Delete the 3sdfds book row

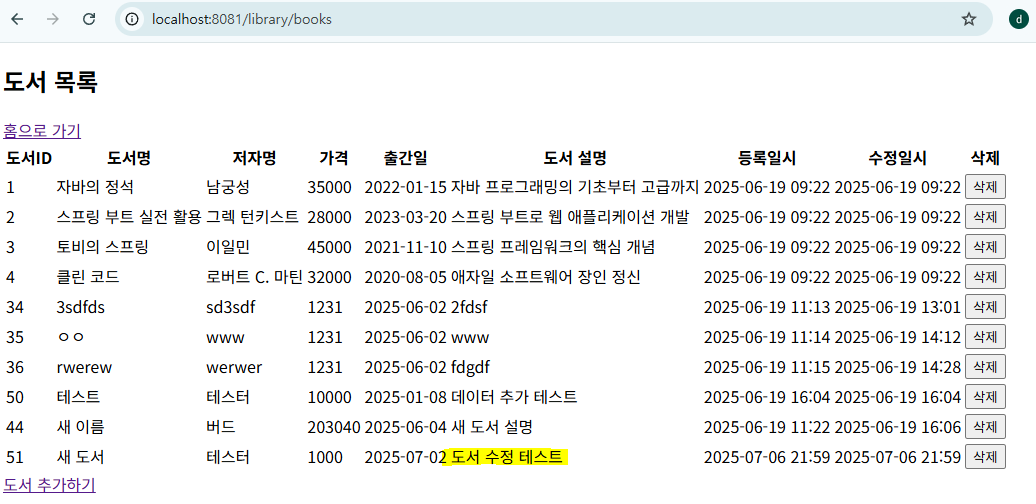(985, 306)
